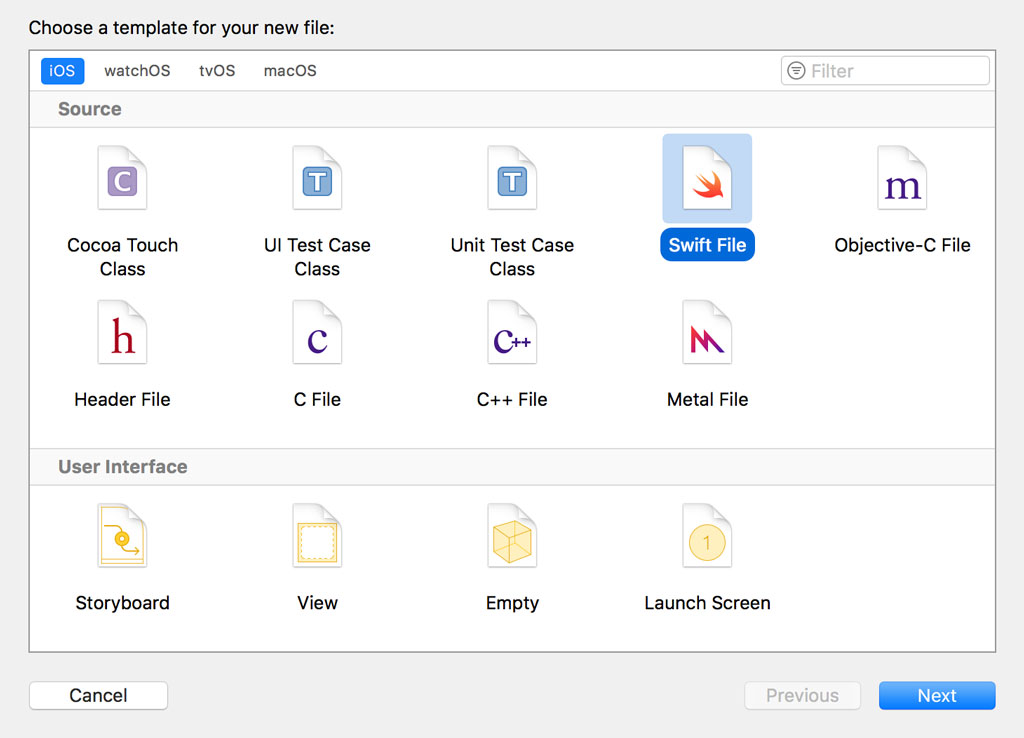Choose the Launch Screen template
Screen dimensions: 1024x738
(x=707, y=536)
